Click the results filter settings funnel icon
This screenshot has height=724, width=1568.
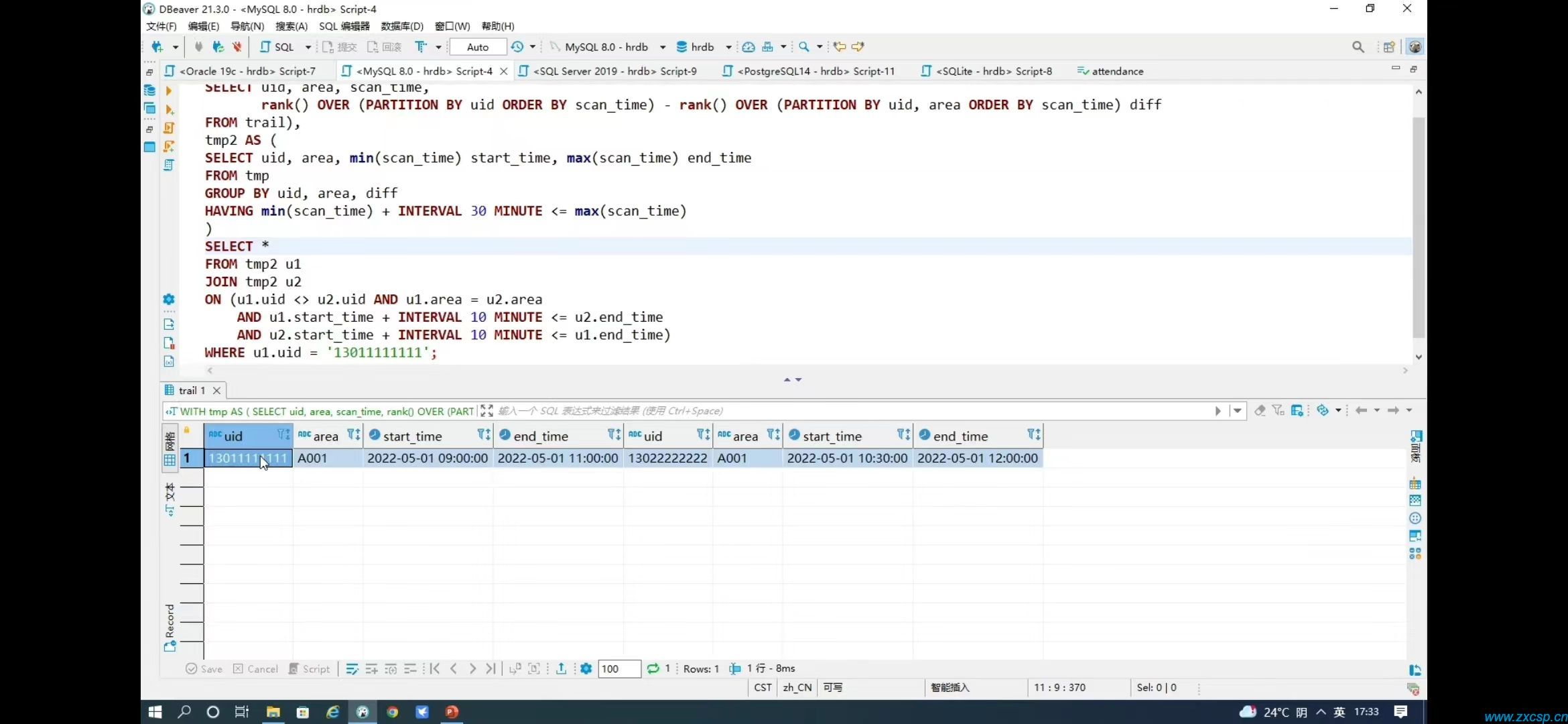1279,410
